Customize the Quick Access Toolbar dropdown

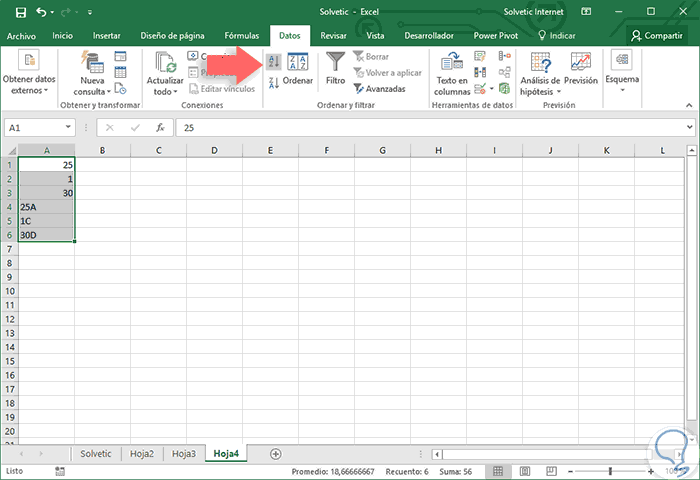click(x=90, y=13)
